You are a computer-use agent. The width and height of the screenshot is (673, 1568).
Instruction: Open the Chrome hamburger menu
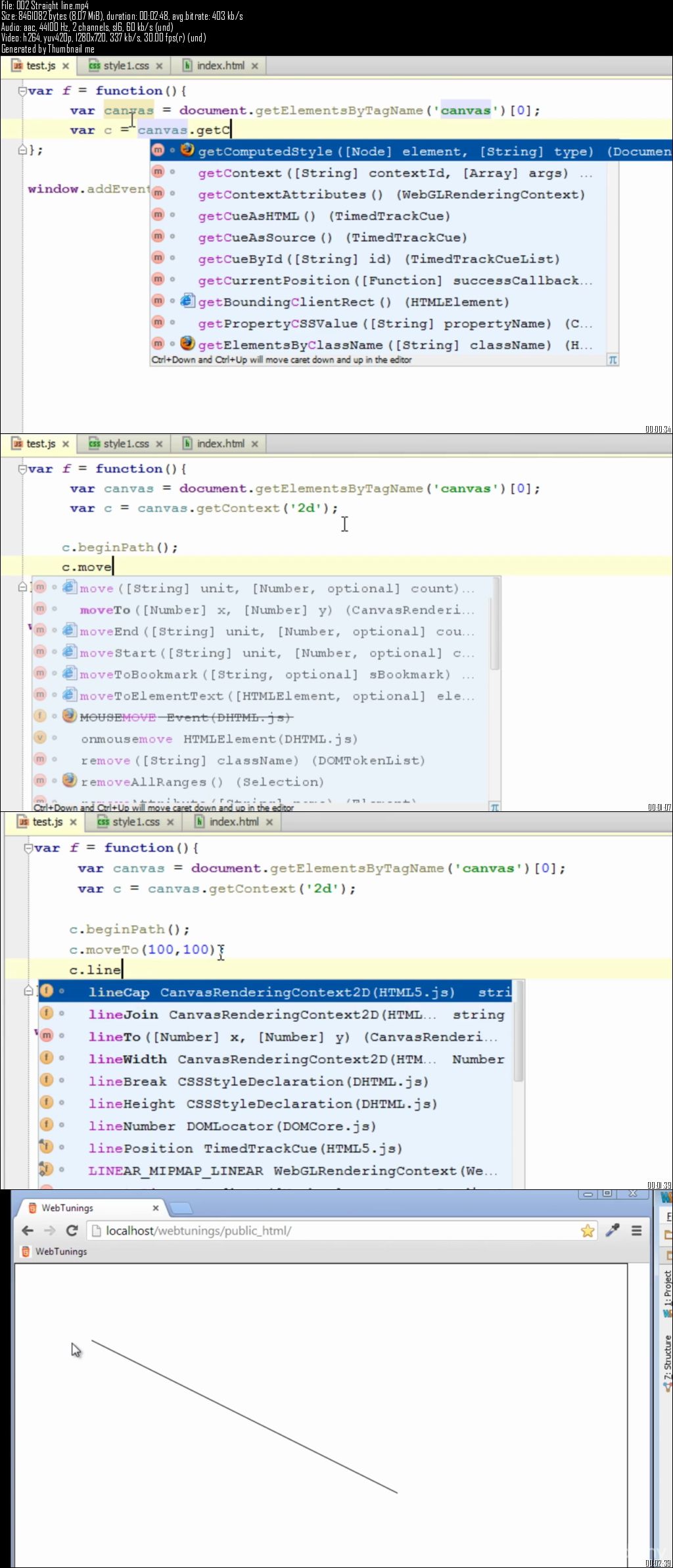tap(636, 1231)
